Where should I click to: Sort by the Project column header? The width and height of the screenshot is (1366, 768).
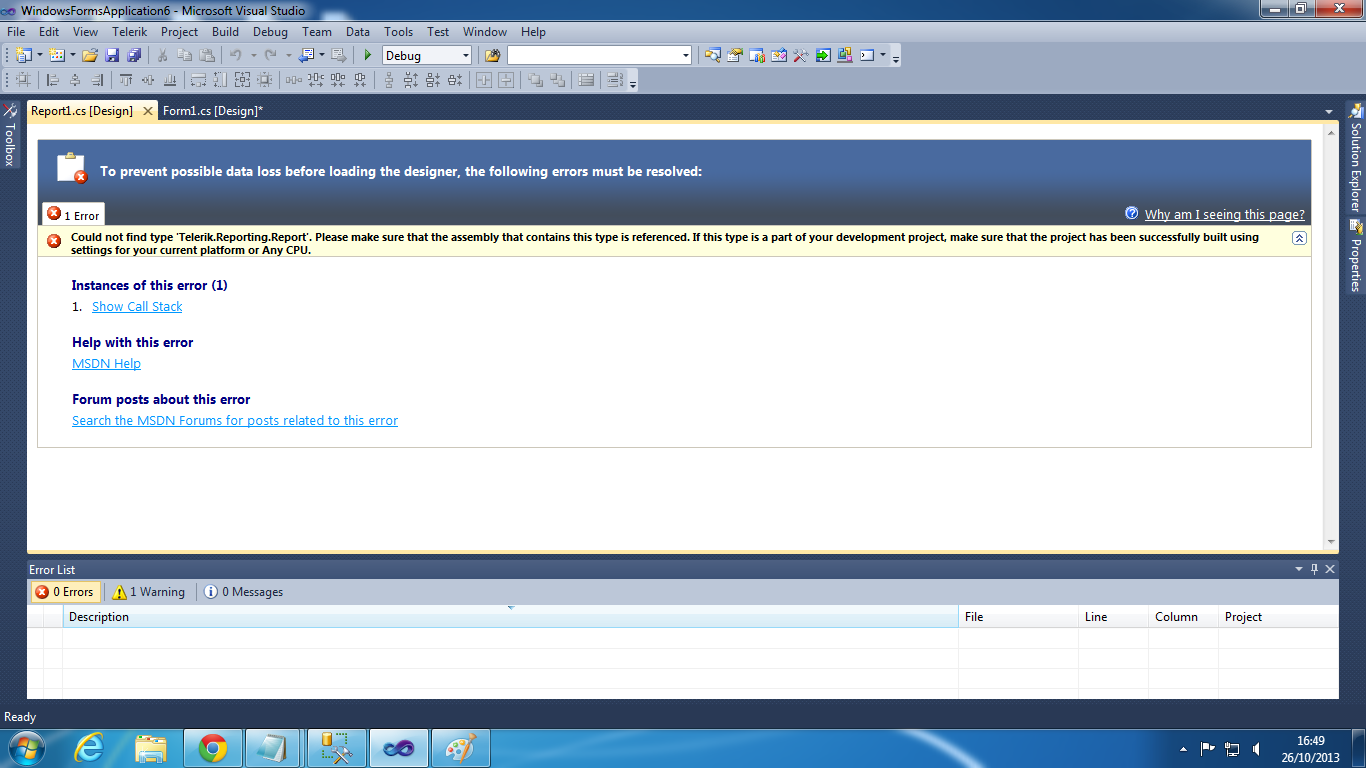pos(1278,617)
